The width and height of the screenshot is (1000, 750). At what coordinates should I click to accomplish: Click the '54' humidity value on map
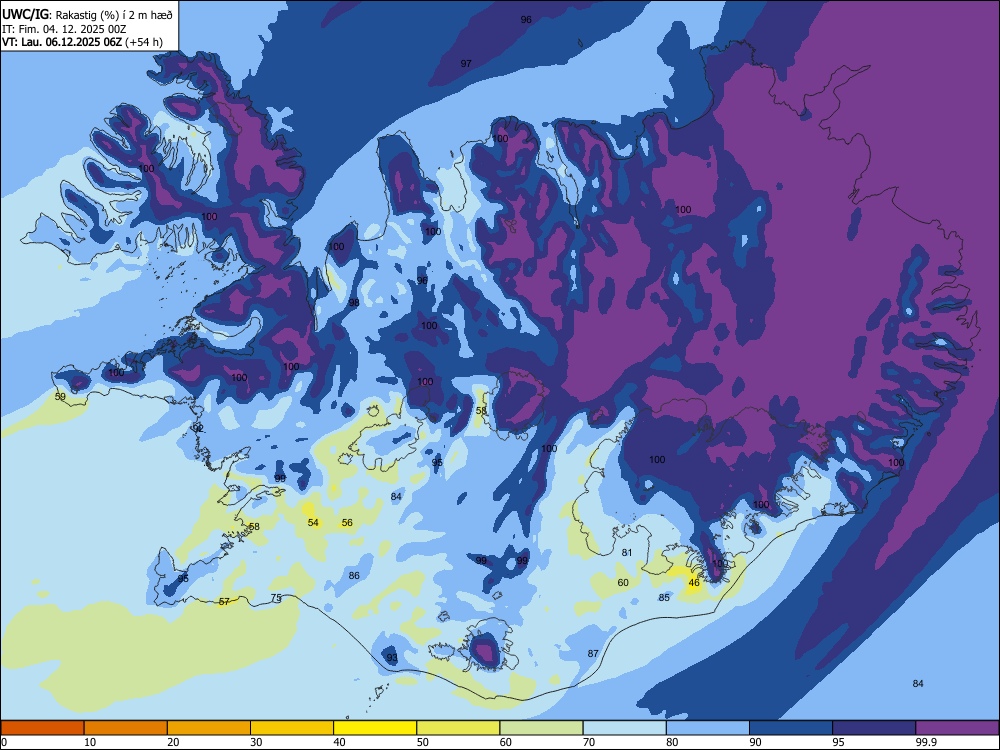tap(313, 522)
